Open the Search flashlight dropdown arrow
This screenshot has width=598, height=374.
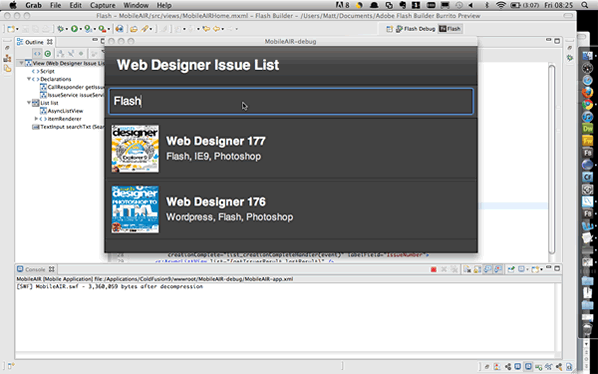[151, 29]
